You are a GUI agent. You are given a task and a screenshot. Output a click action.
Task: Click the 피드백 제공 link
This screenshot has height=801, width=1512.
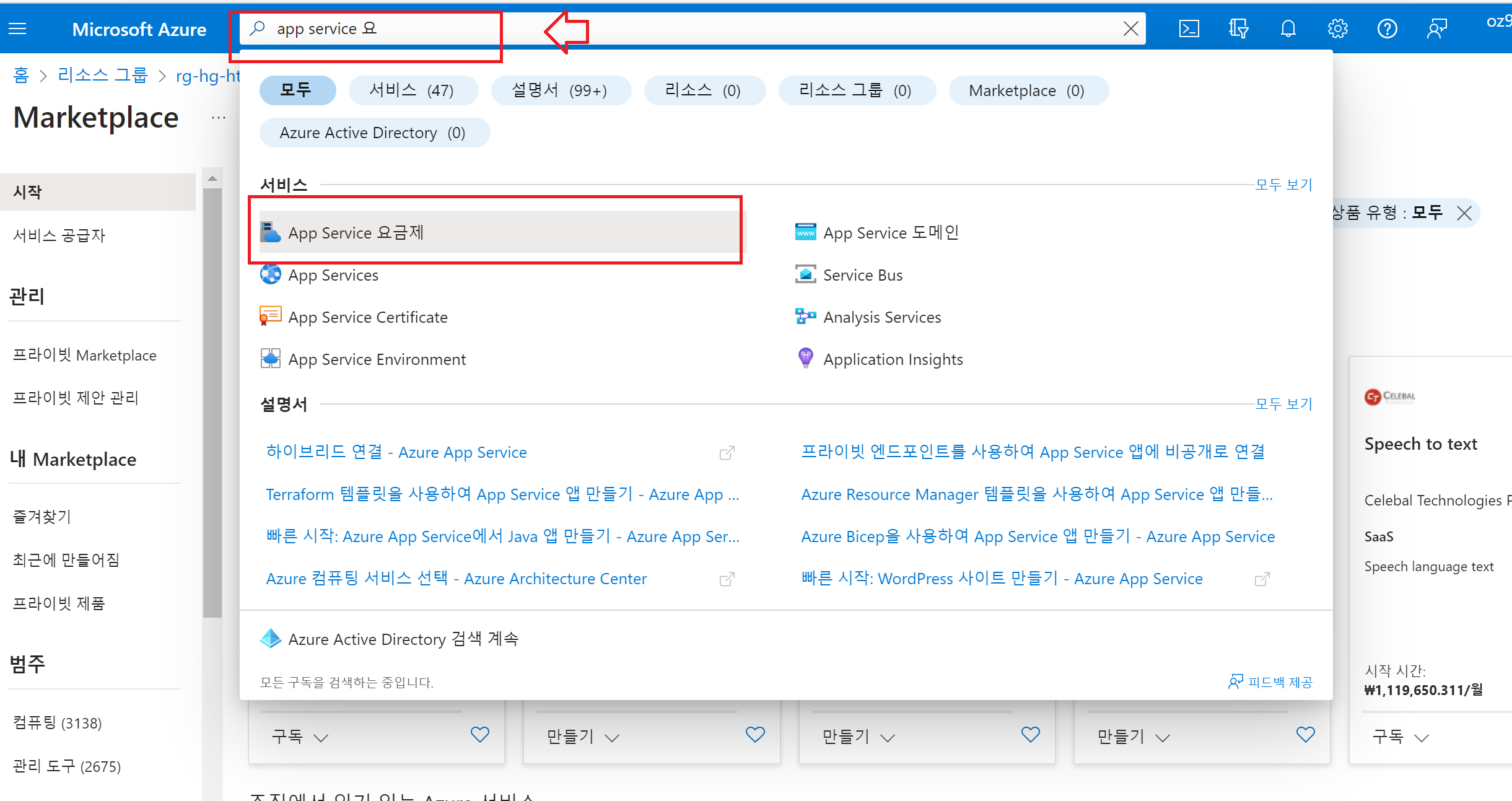1270,681
